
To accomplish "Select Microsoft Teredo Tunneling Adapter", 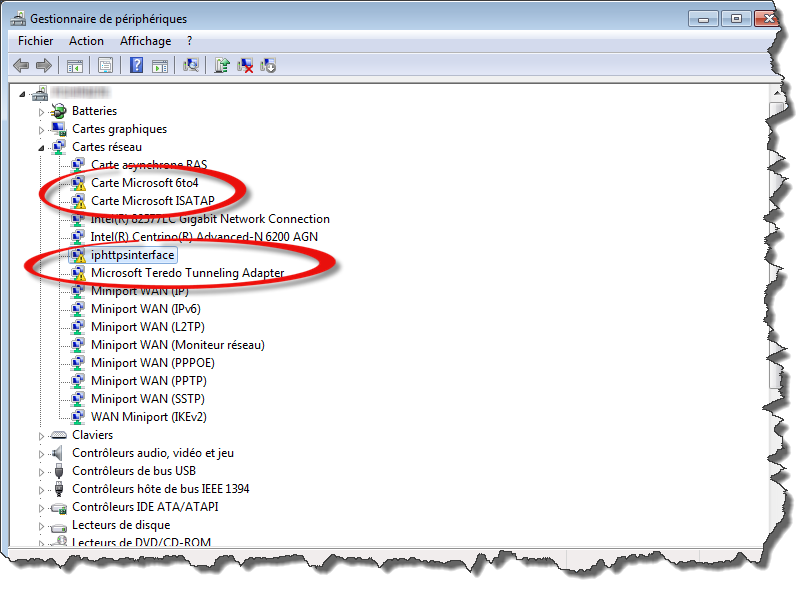I will 188,273.
